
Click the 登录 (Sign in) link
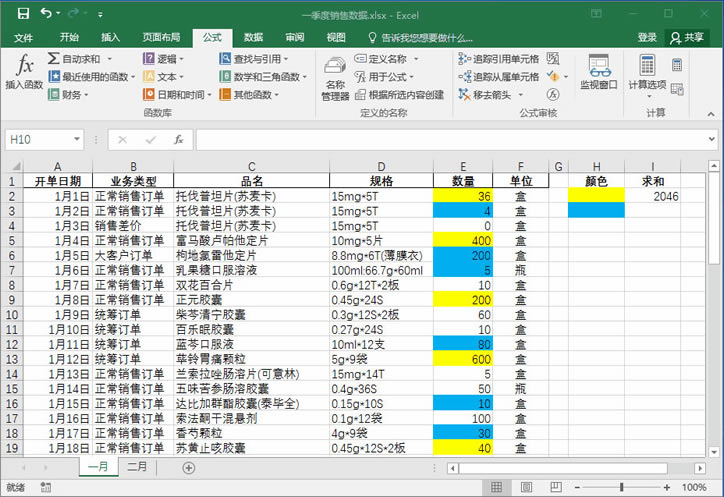647,37
